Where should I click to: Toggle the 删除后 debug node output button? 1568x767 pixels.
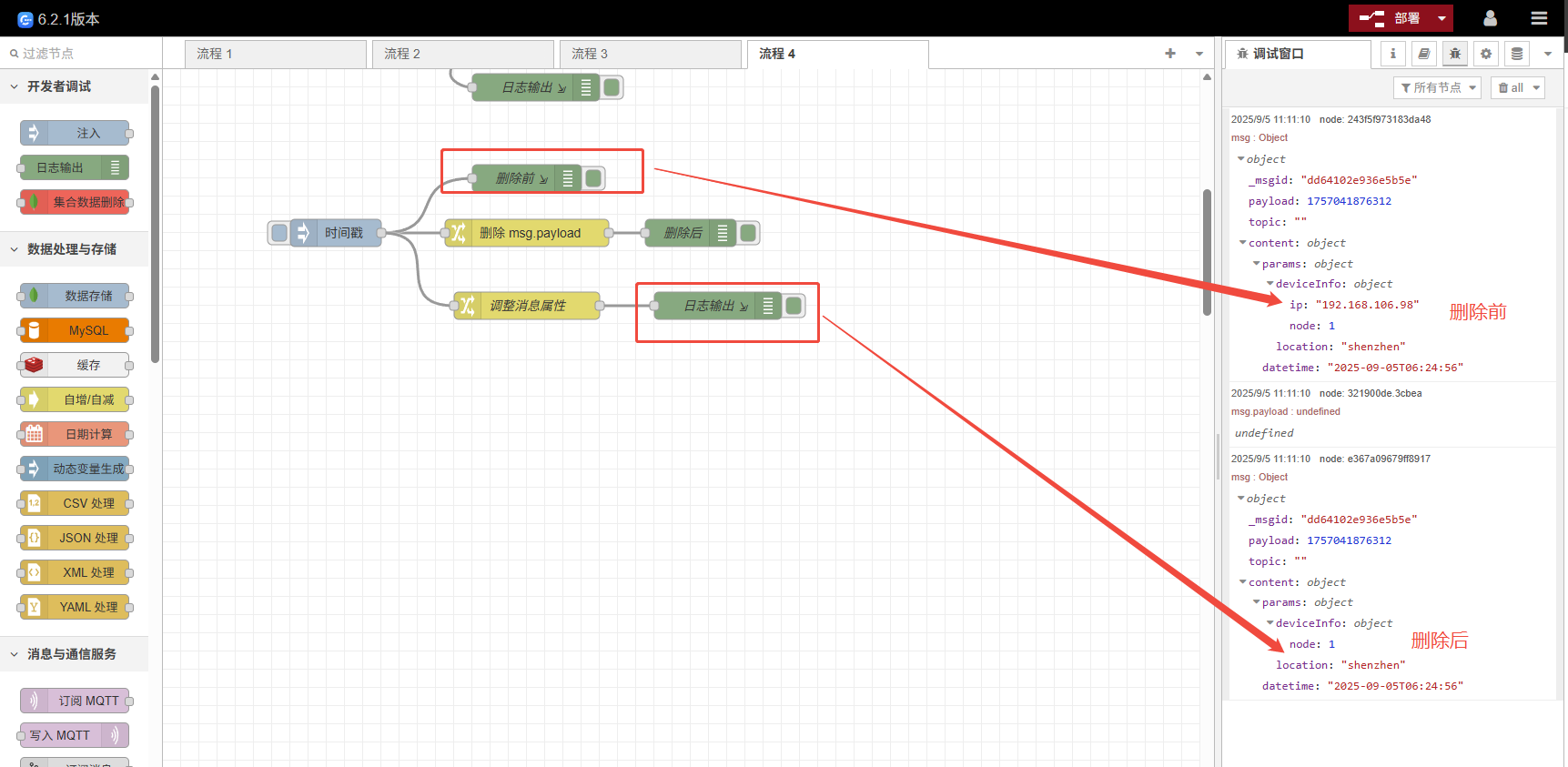point(748,233)
